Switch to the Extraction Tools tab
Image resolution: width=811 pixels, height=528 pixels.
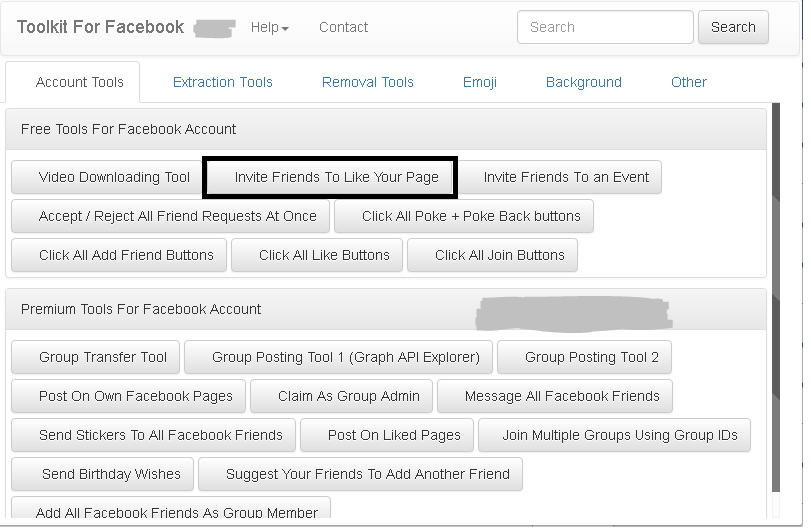coord(222,82)
